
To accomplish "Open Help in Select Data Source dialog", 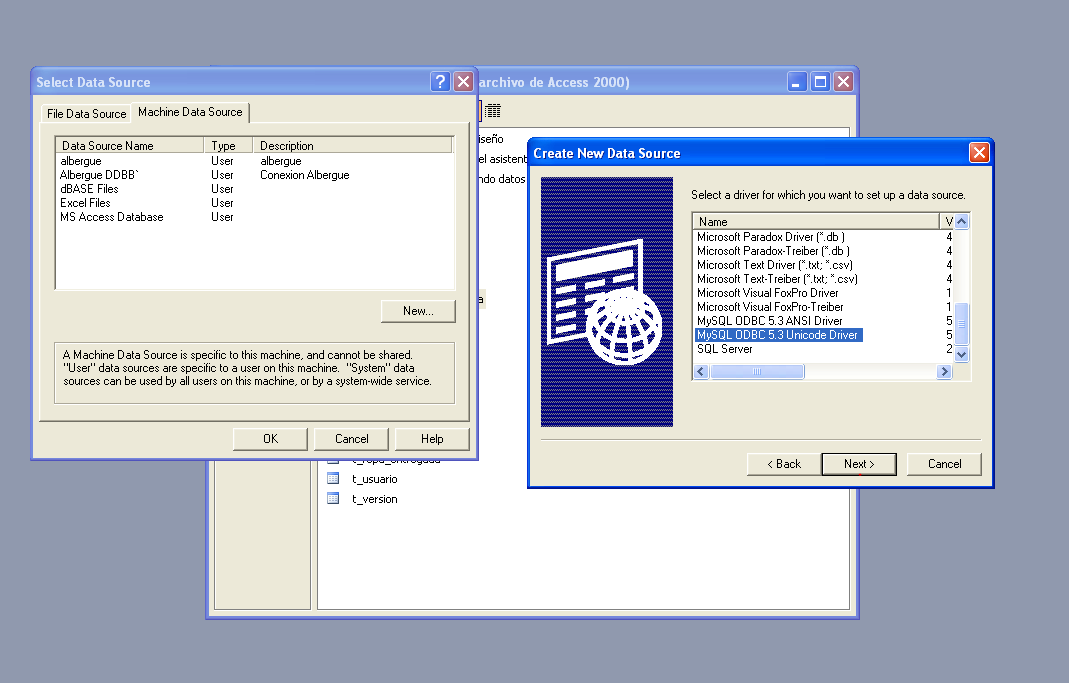I will (432, 439).
